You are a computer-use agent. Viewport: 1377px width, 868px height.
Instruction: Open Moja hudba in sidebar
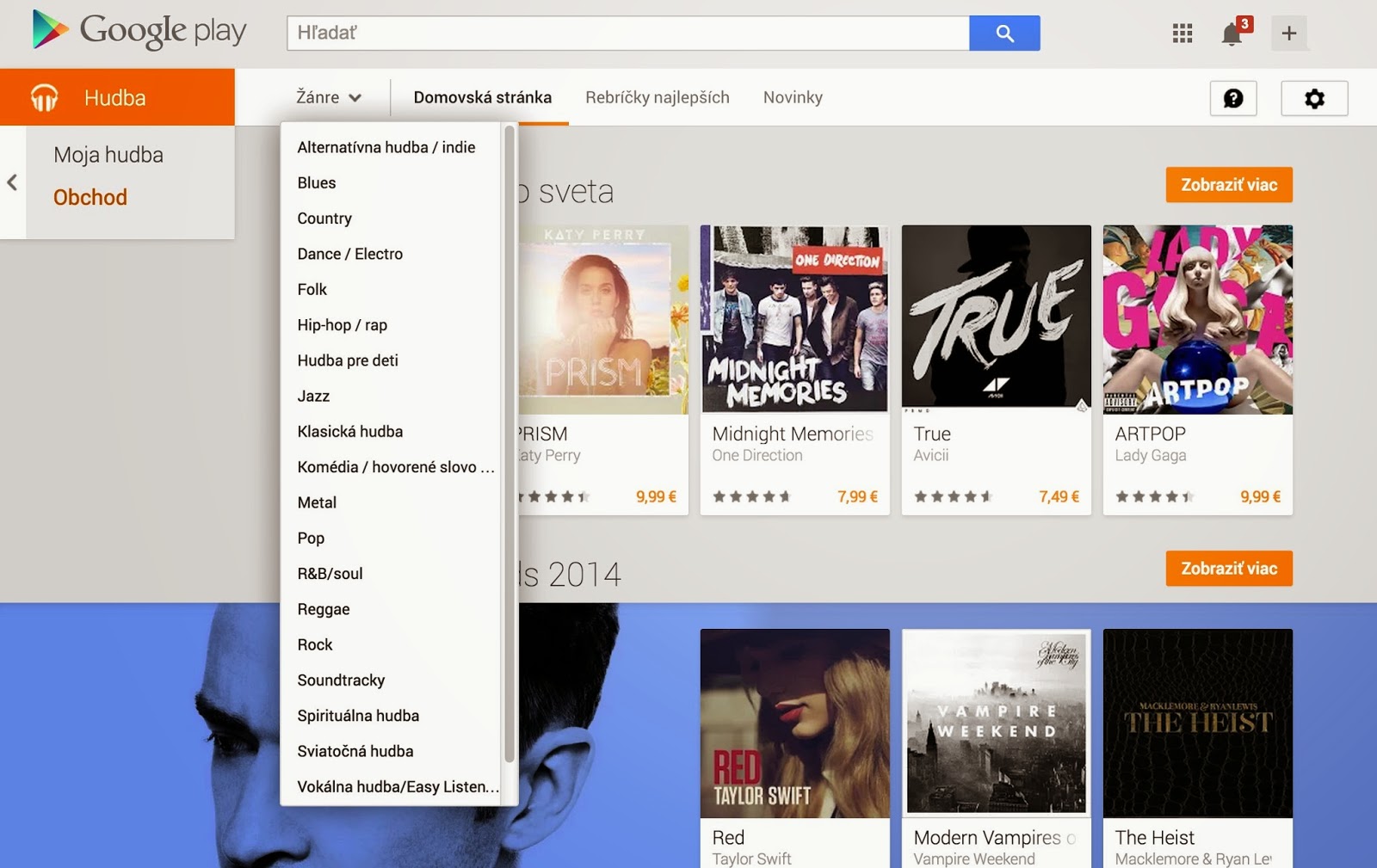coord(108,155)
